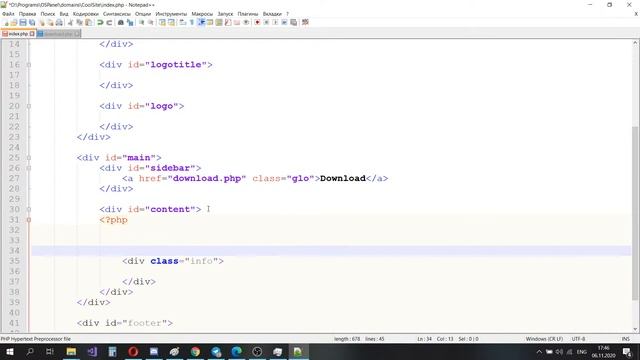Undo last edit with green arrow
The height and width of the screenshot is (360, 640).
click(100, 22)
